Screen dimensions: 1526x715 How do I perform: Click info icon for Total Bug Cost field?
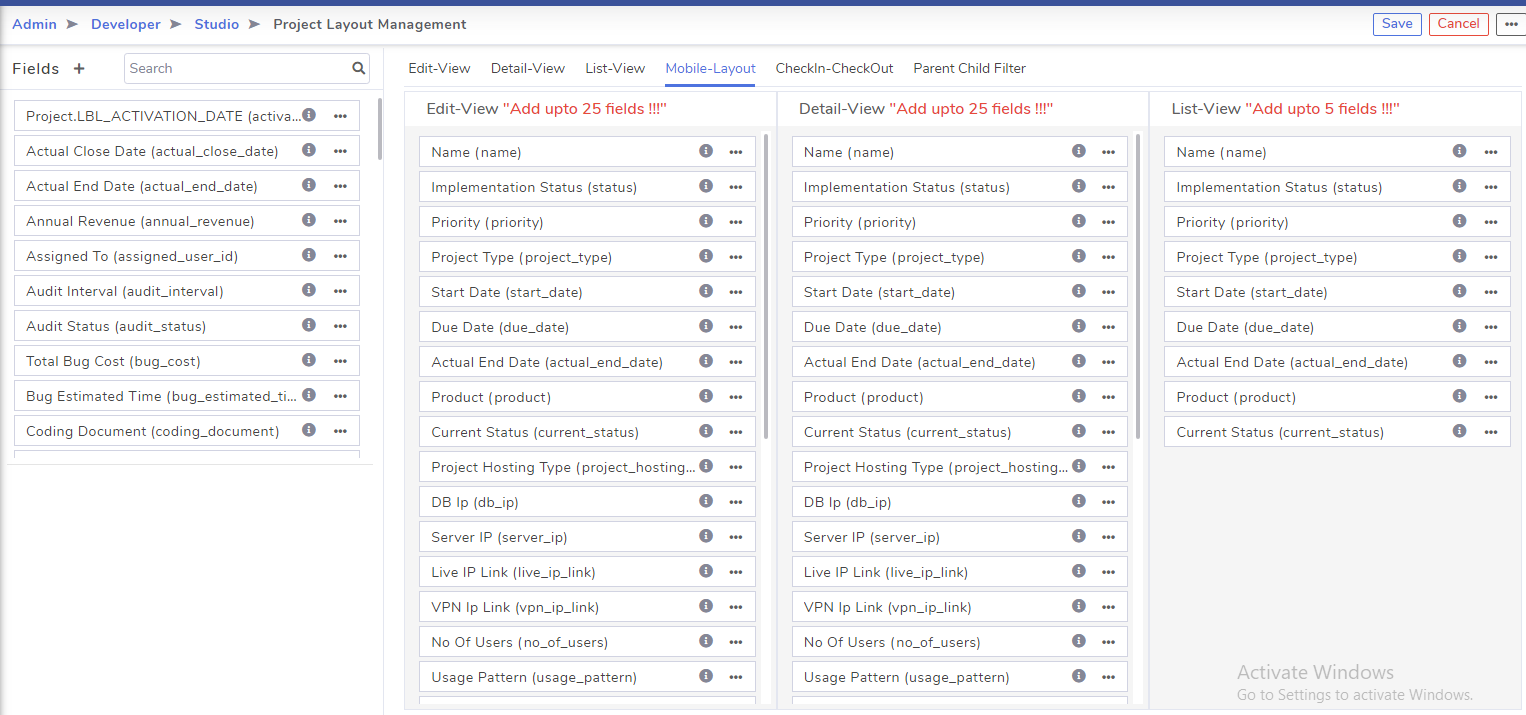[x=309, y=360]
